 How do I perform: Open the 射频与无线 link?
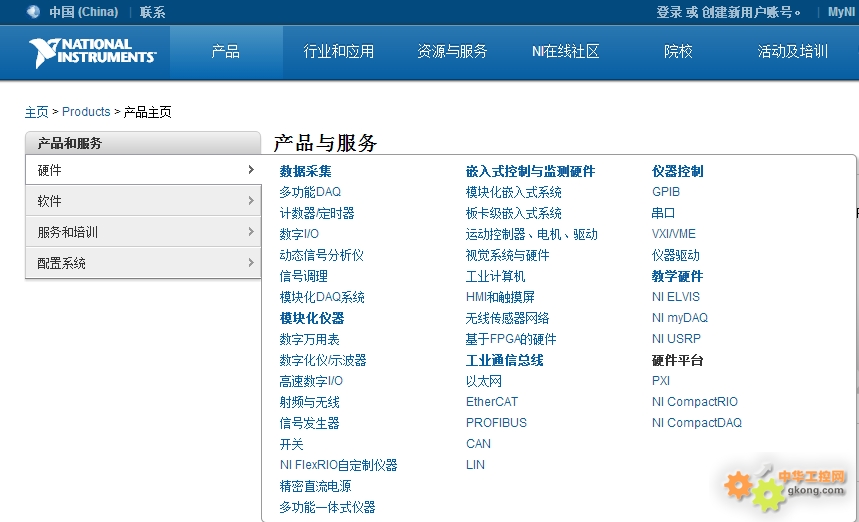tap(310, 402)
